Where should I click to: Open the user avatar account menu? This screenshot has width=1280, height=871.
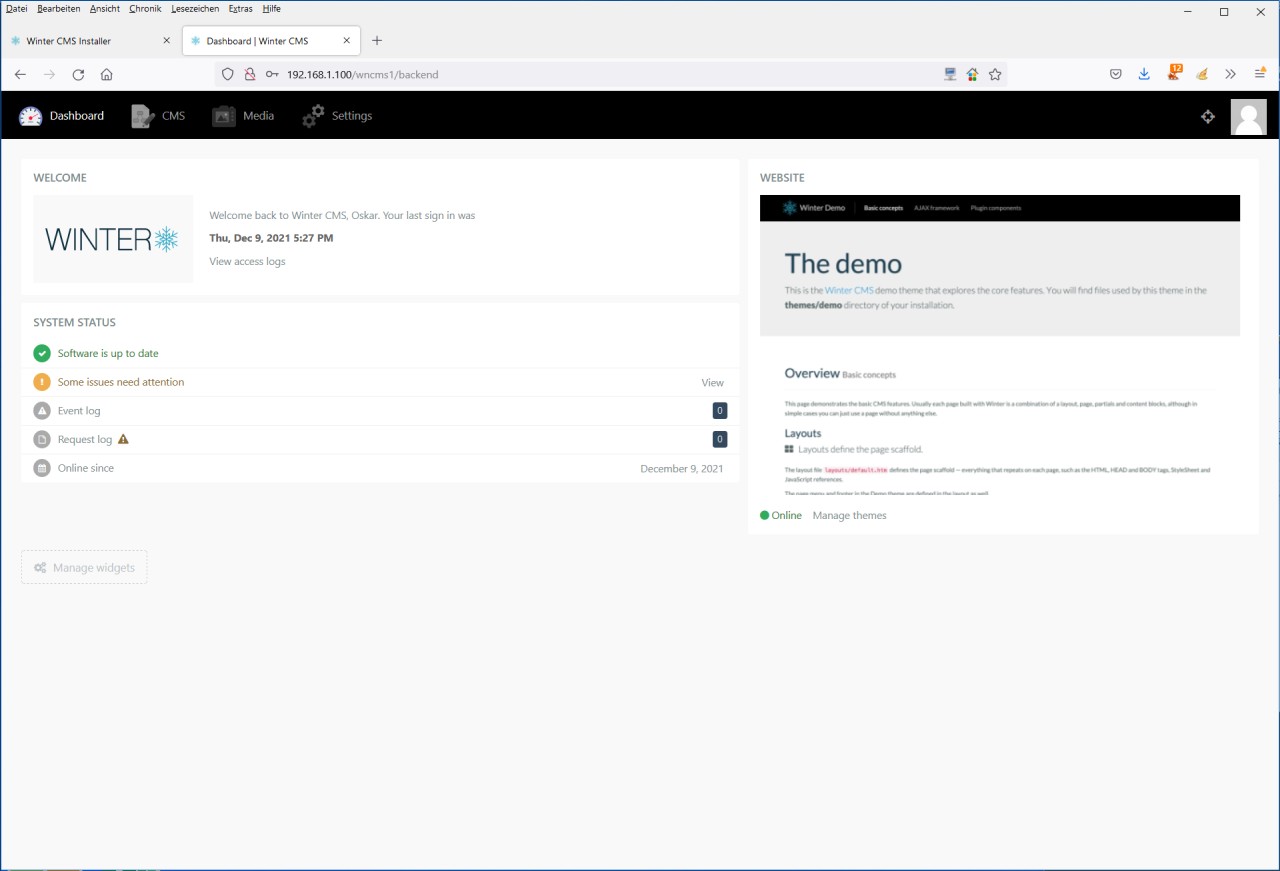click(1248, 117)
